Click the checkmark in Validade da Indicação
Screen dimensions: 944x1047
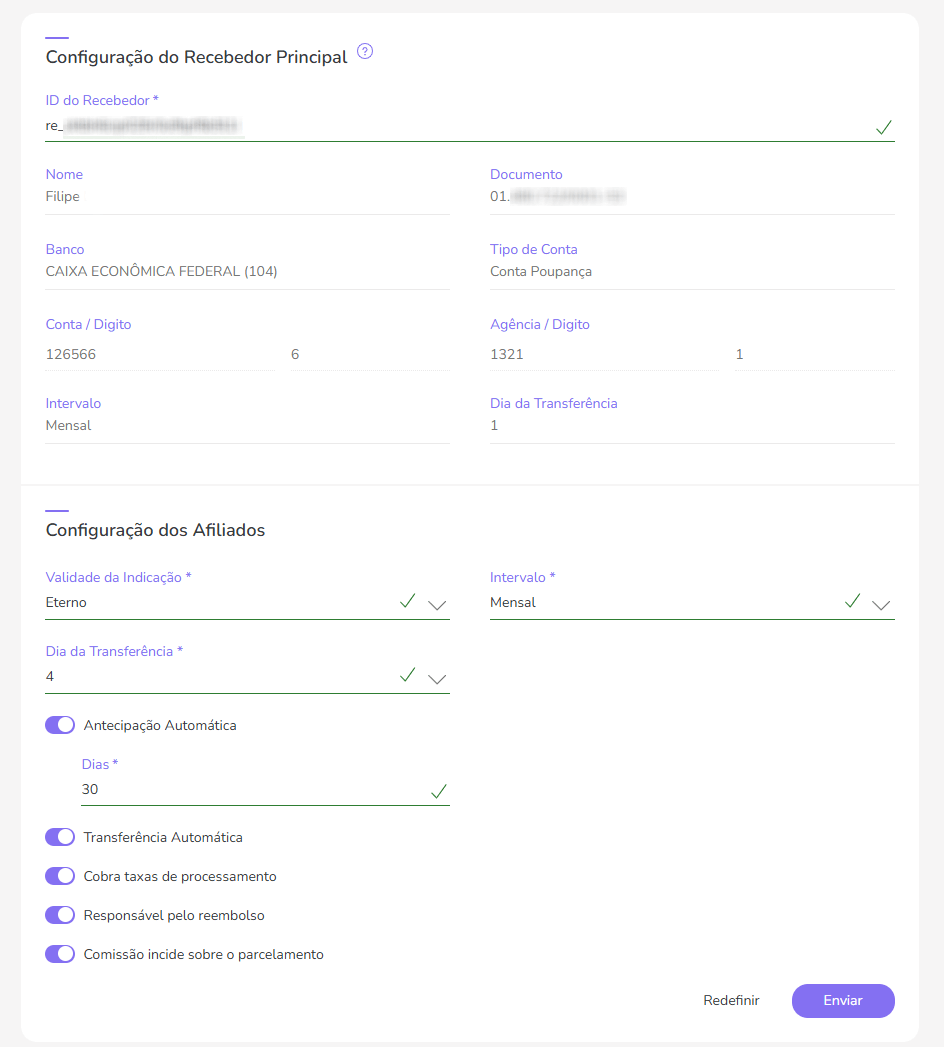[407, 601]
